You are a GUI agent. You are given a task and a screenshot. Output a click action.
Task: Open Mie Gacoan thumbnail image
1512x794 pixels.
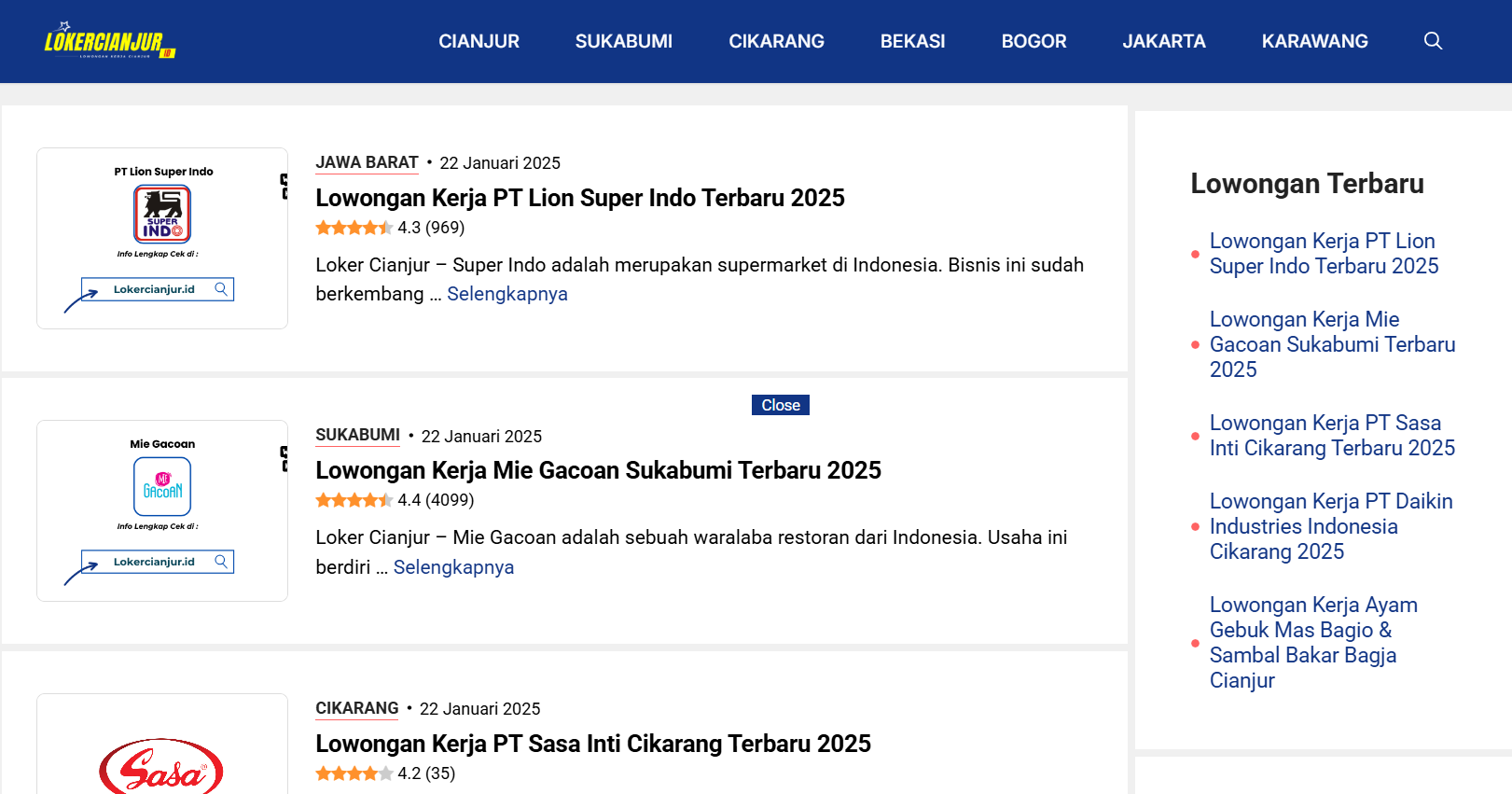162,510
